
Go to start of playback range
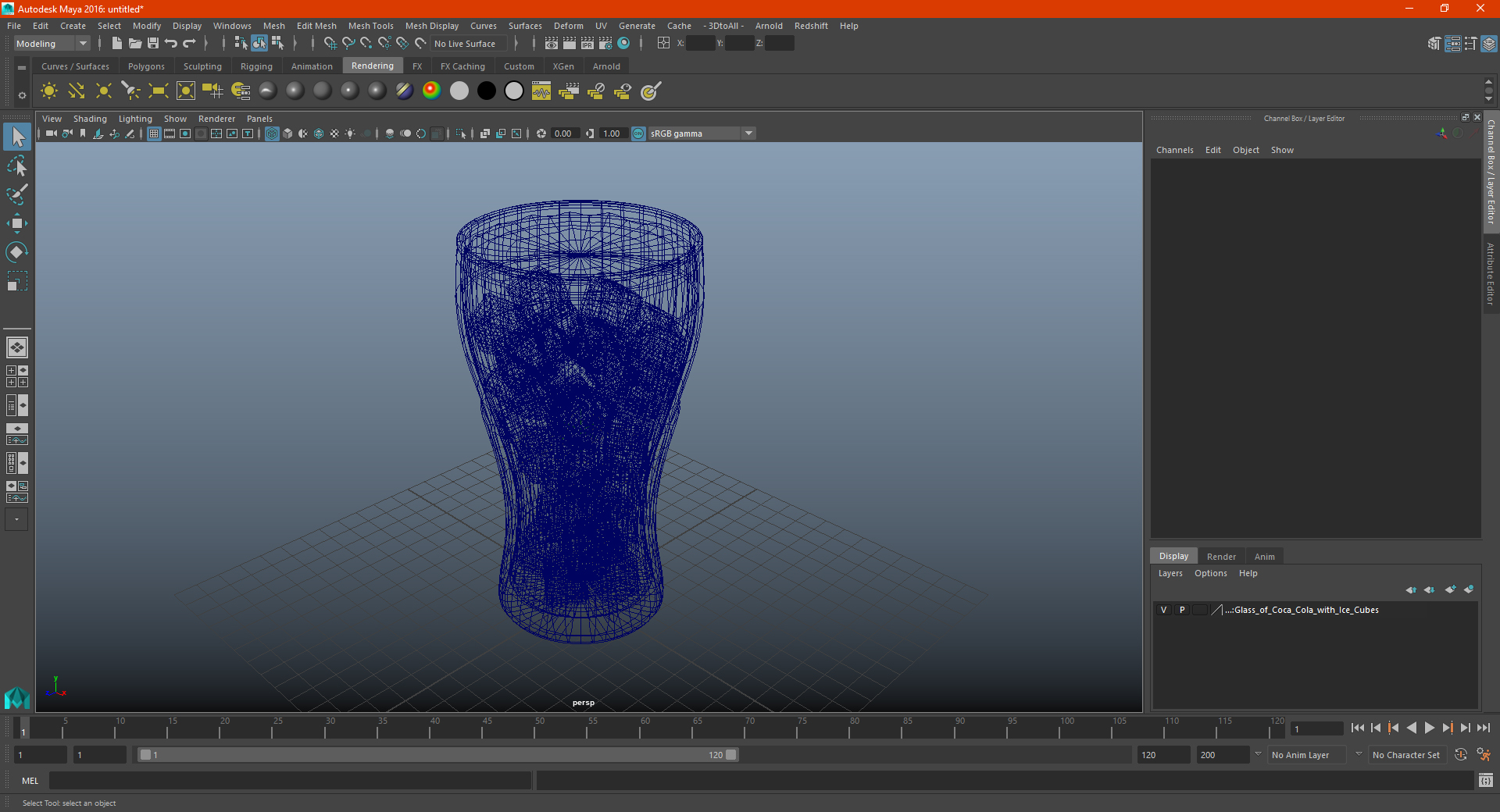(x=1358, y=728)
